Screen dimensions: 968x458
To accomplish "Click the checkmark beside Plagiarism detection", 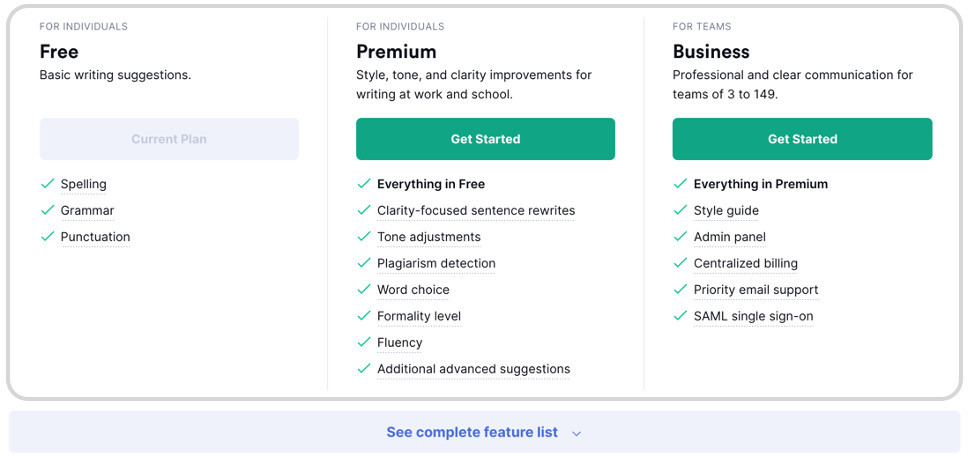I will point(364,263).
